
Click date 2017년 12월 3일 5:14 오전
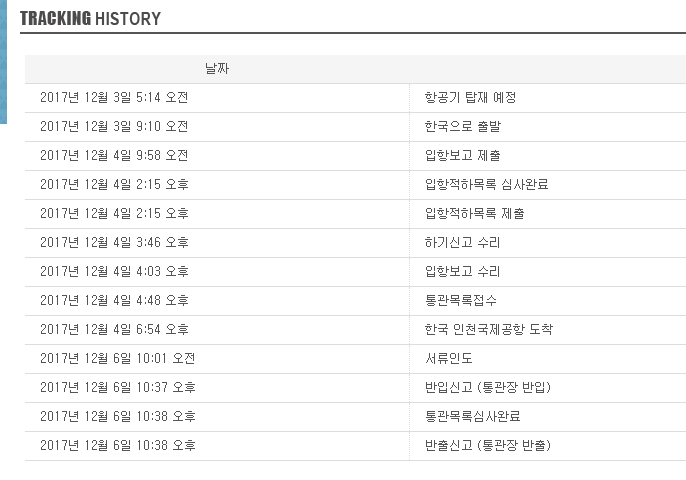tap(114, 98)
